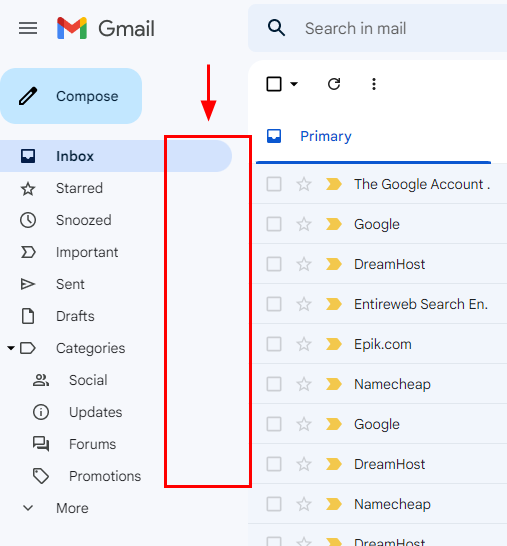Viewport: 507px width, 546px height.
Task: Click the Promotions tag icon
Action: pos(41,476)
